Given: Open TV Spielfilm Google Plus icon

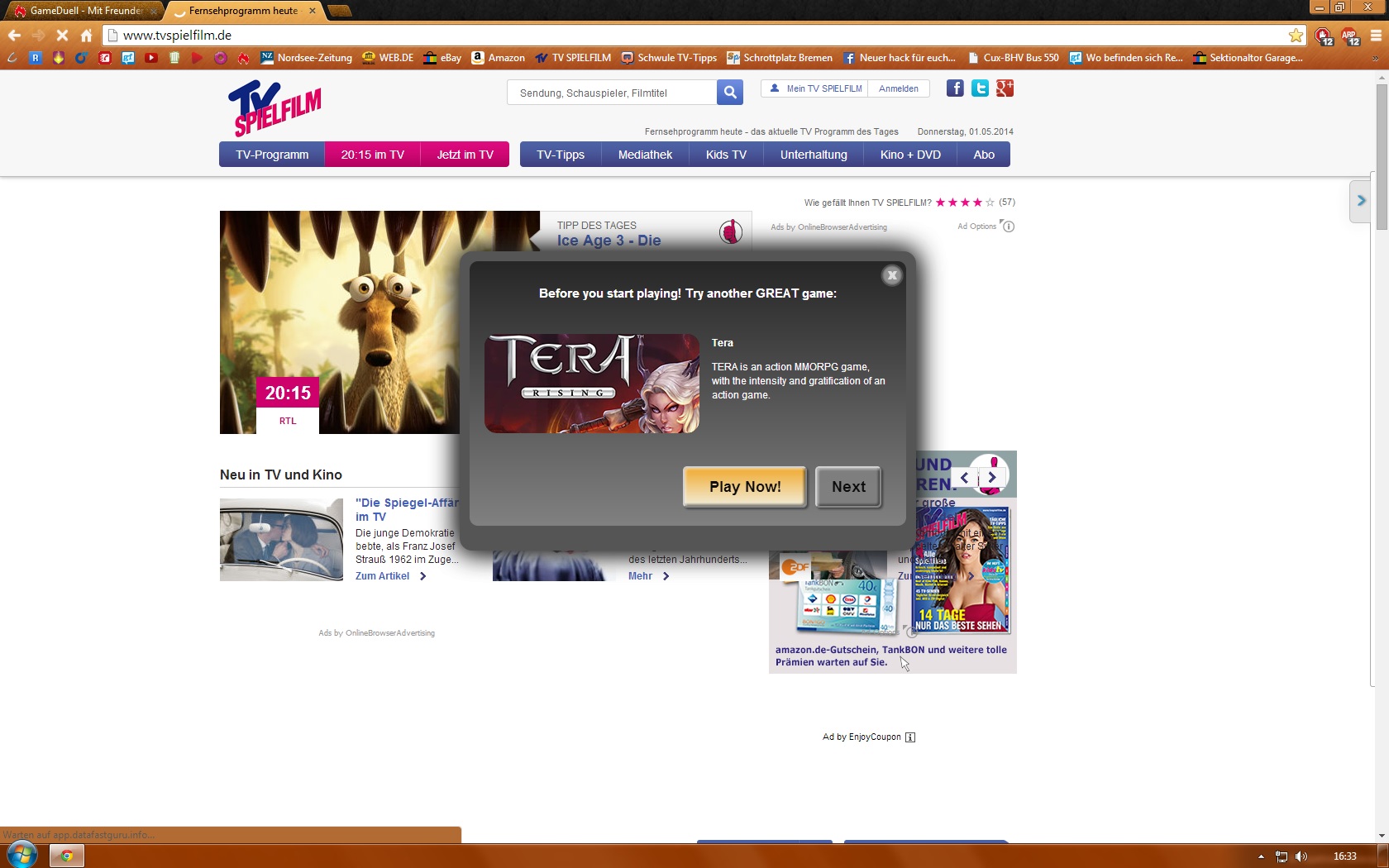Looking at the screenshot, I should (1005, 88).
